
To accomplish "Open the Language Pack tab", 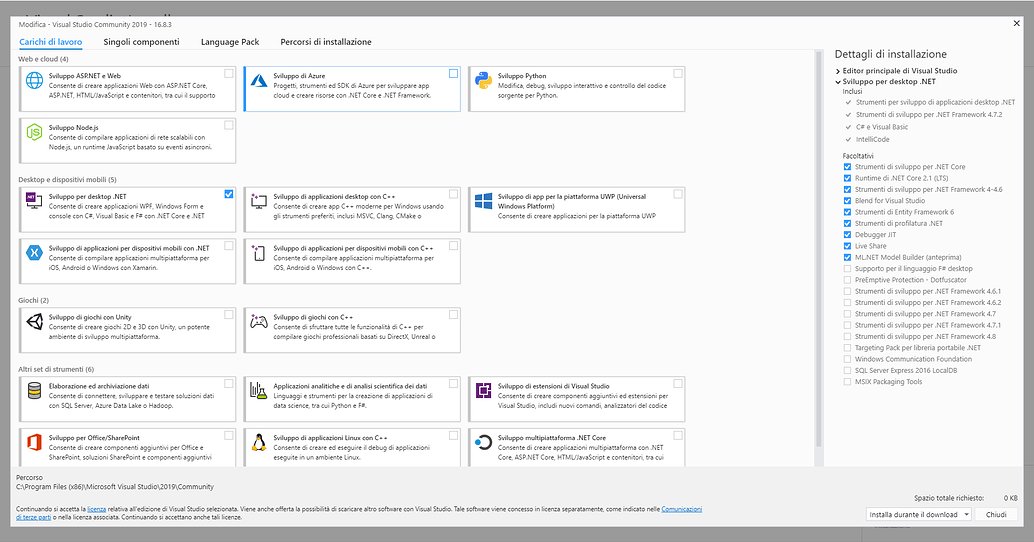I will point(229,42).
